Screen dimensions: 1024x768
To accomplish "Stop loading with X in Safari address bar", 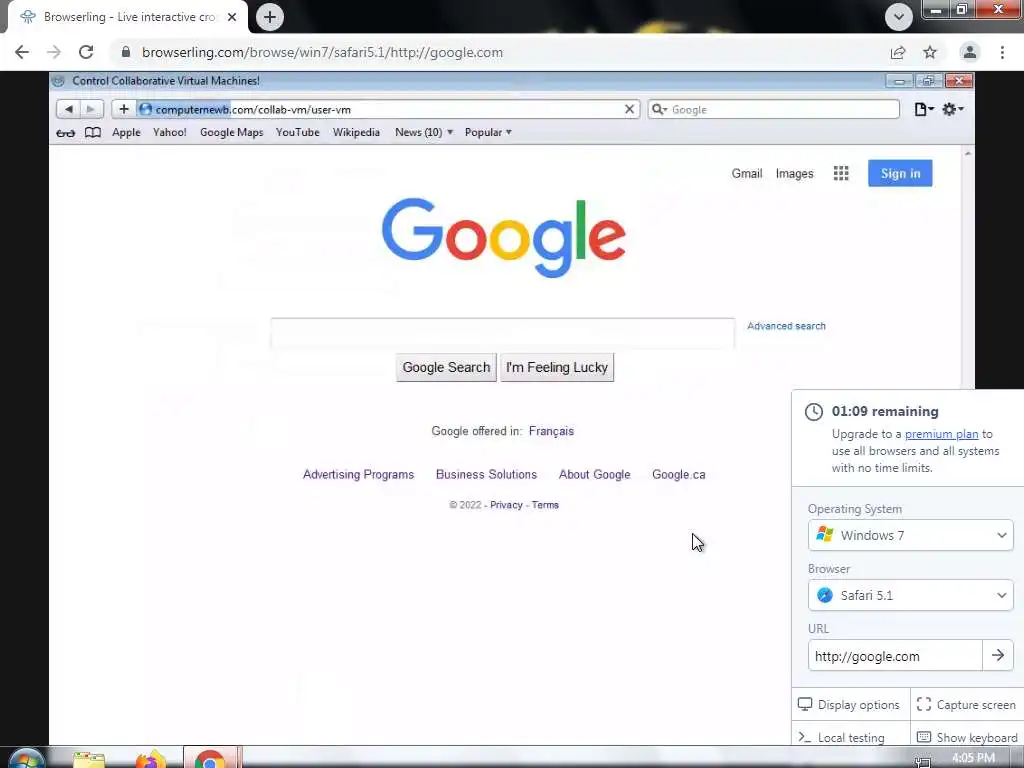I will 629,109.
